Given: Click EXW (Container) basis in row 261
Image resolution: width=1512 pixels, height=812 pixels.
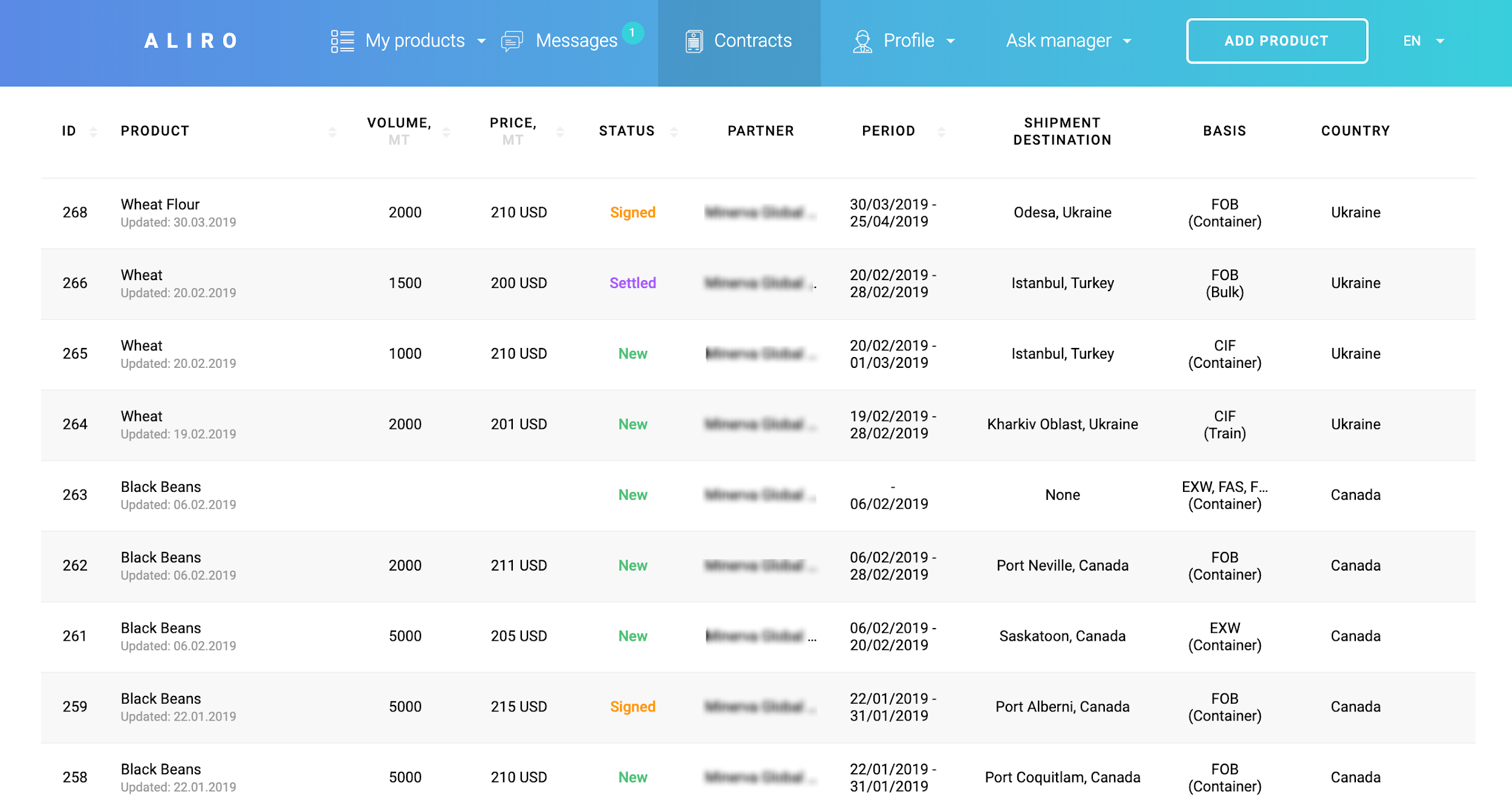Looking at the screenshot, I should click(1225, 637).
